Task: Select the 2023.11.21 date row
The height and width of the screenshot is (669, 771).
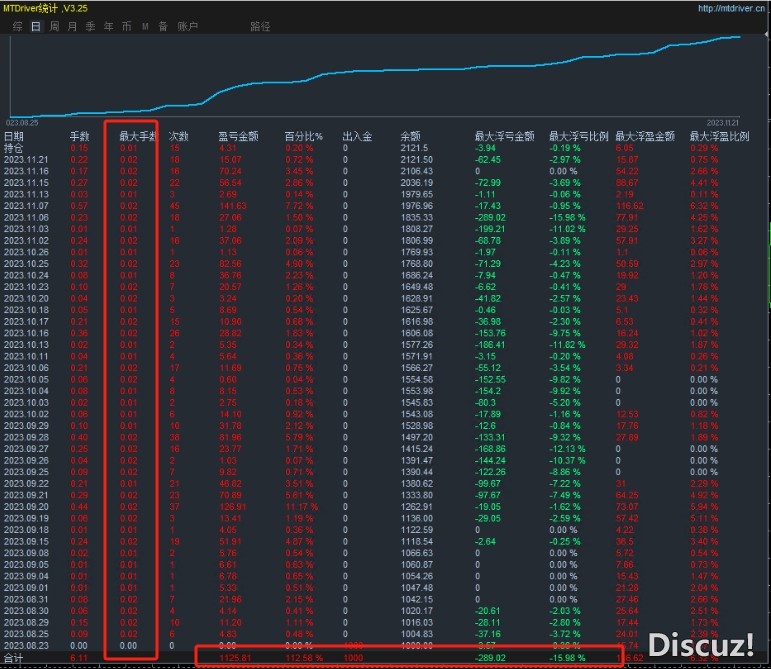Action: pos(26,159)
